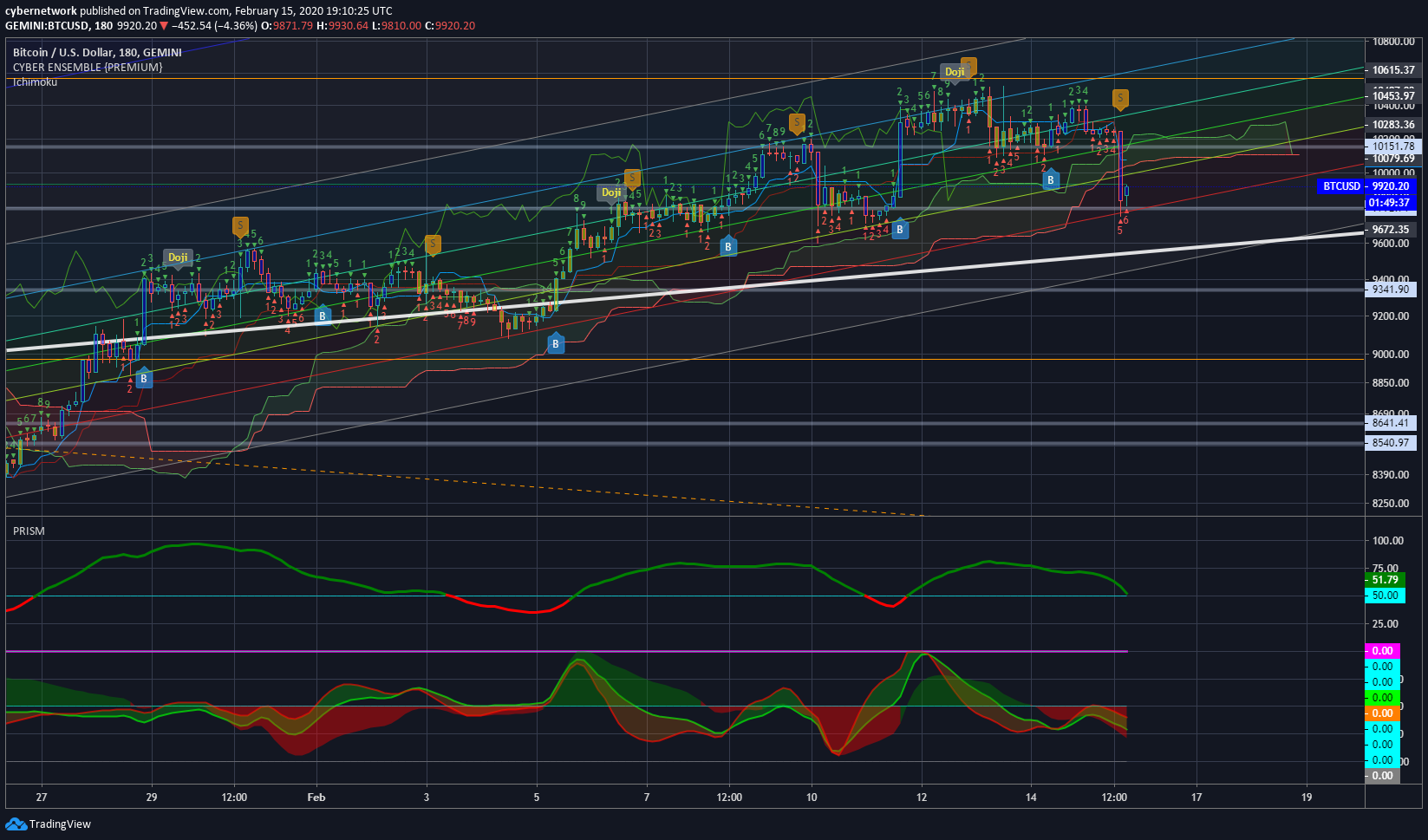Viewport: 1428px width, 840px height.
Task: Click the 9672.35 price level label
Action: coord(1391,230)
